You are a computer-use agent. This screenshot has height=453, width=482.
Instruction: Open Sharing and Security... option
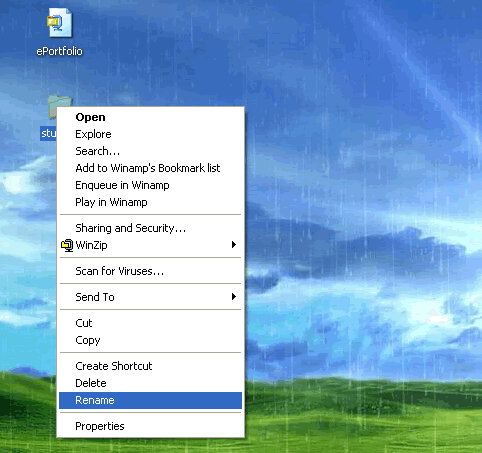(150, 228)
